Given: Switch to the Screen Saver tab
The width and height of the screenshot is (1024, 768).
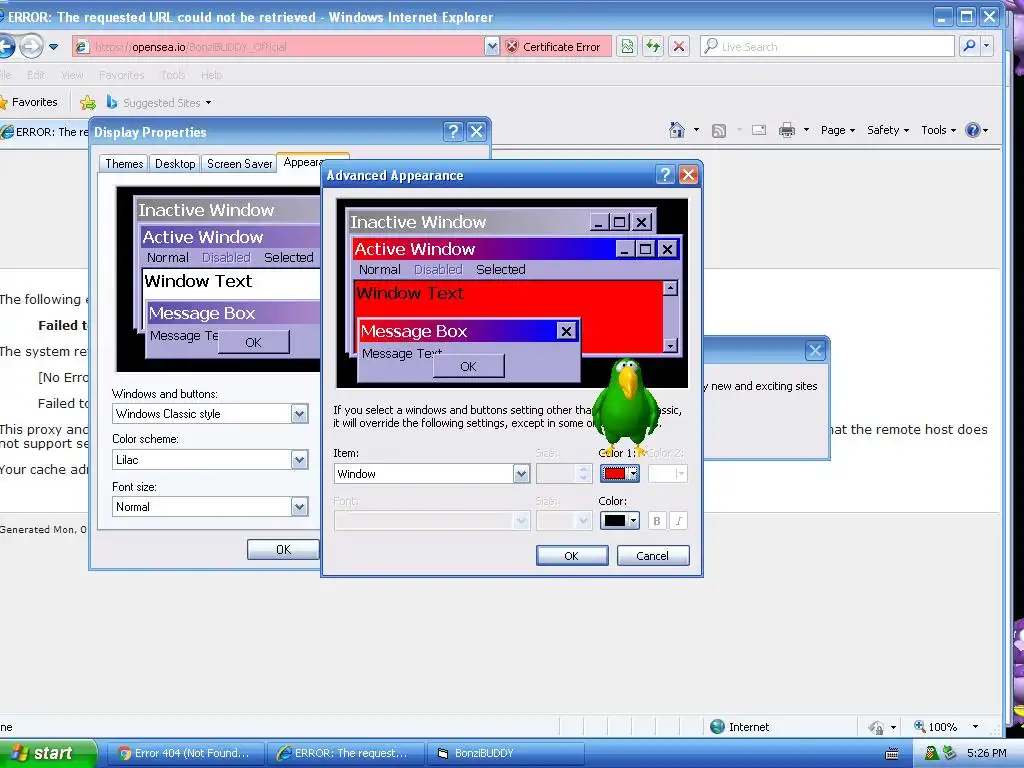Looking at the screenshot, I should pyautogui.click(x=240, y=164).
